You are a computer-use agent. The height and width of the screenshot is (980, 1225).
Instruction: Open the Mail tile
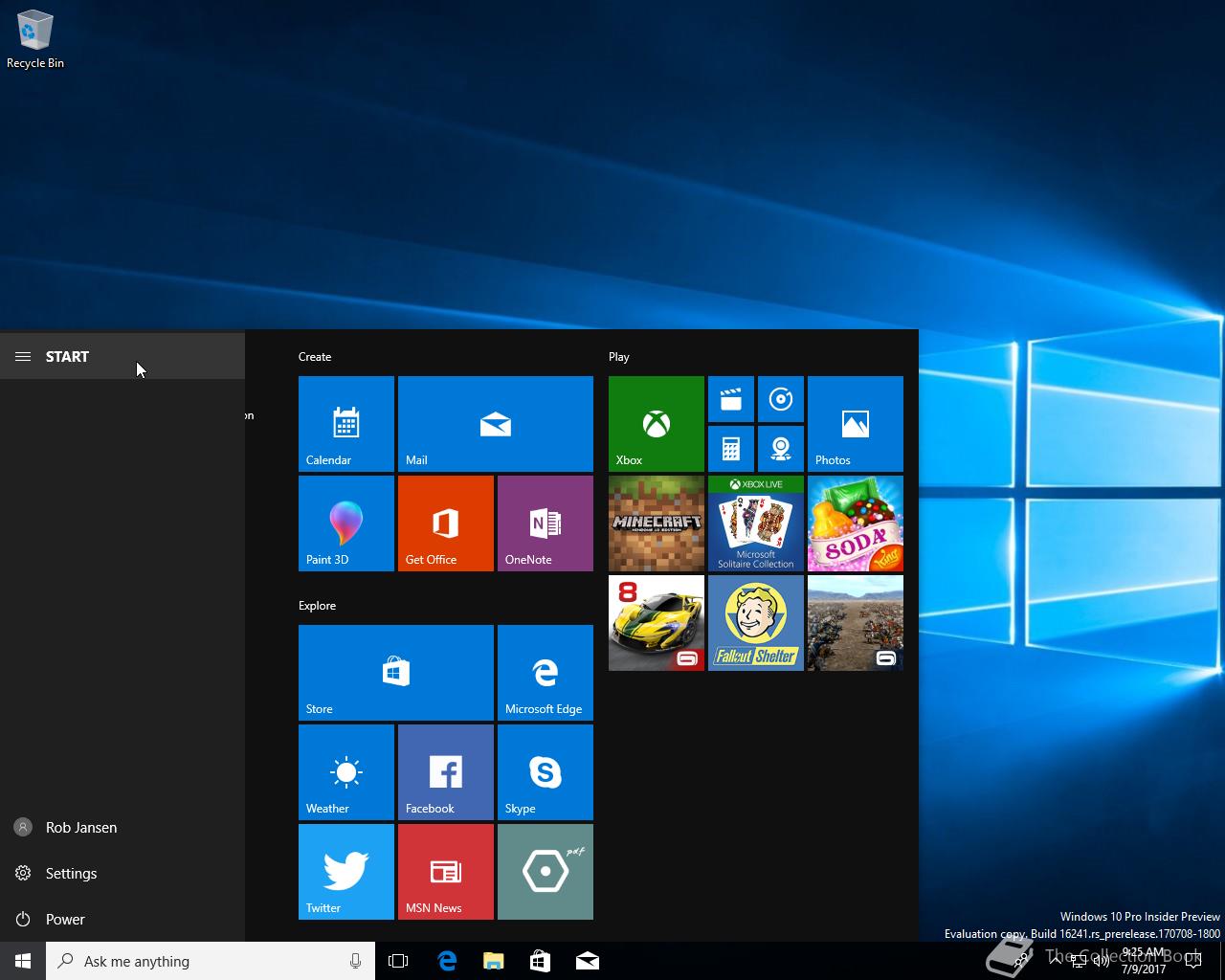[496, 424]
